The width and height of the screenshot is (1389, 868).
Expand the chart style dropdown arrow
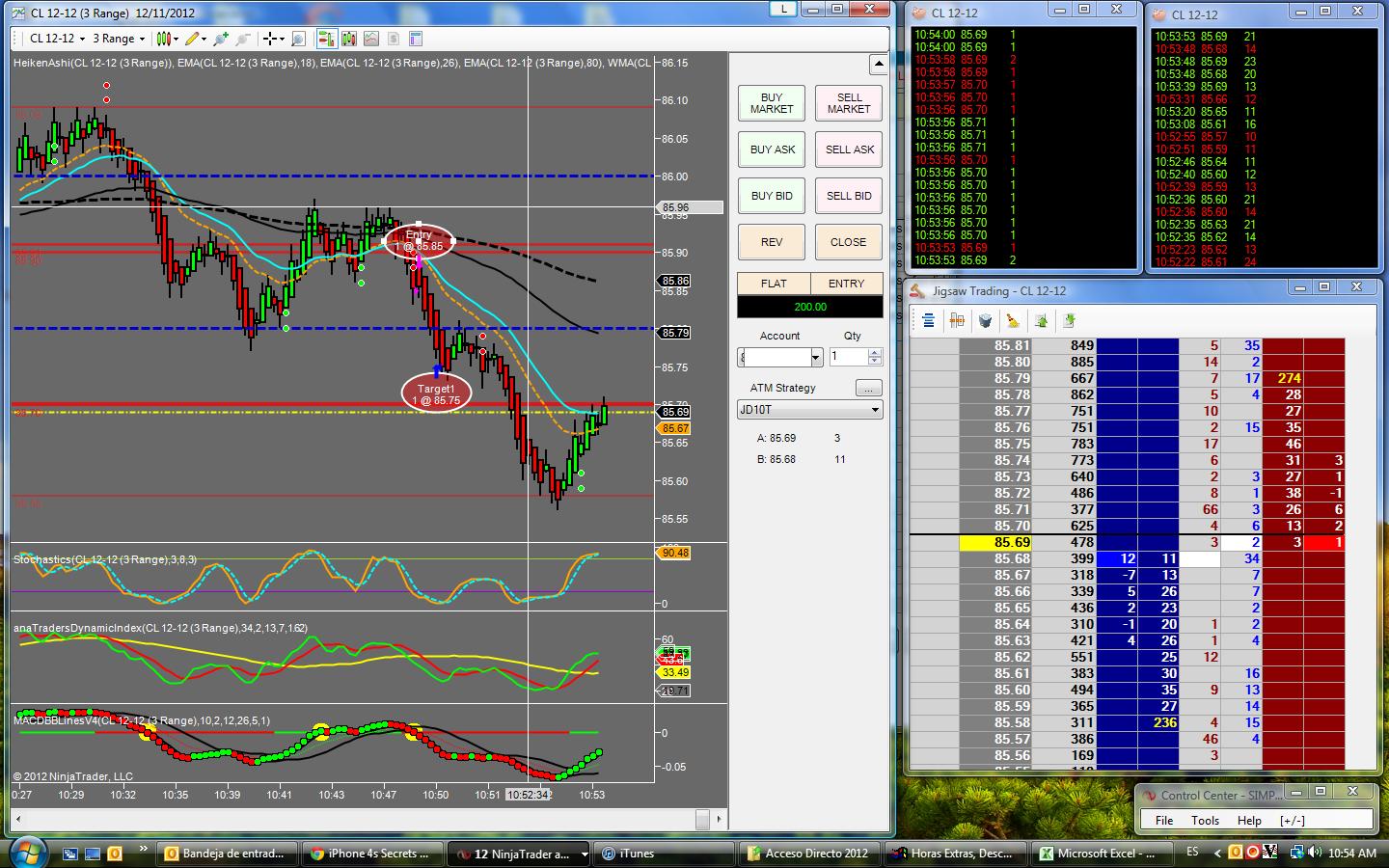pyautogui.click(x=175, y=40)
